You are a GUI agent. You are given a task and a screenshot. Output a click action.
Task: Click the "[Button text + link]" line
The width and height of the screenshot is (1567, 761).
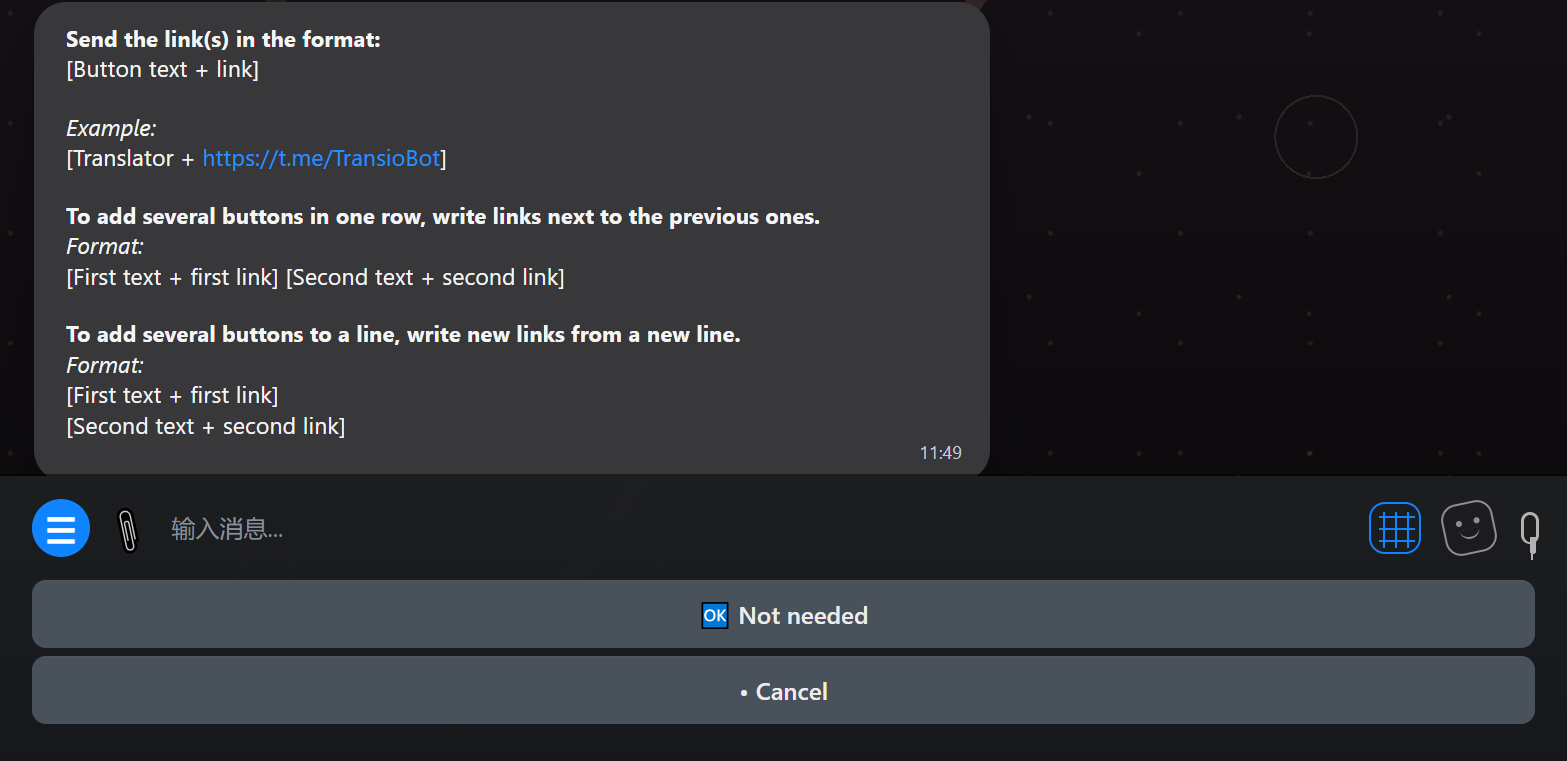(x=163, y=70)
